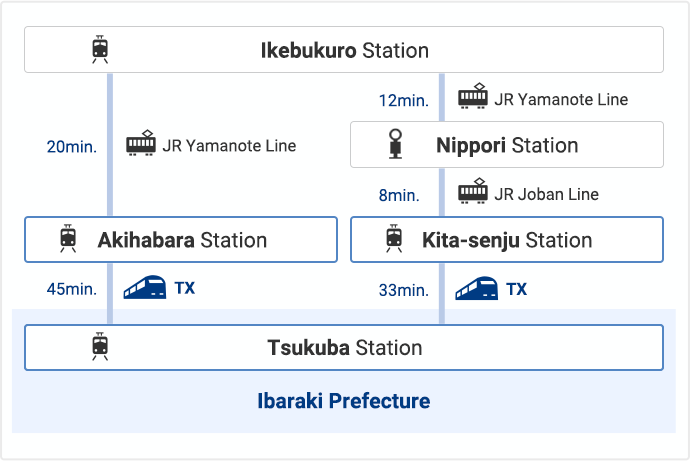The height and width of the screenshot is (461, 690).
Task: Select the Kita-senju Station text
Action: coord(507,240)
